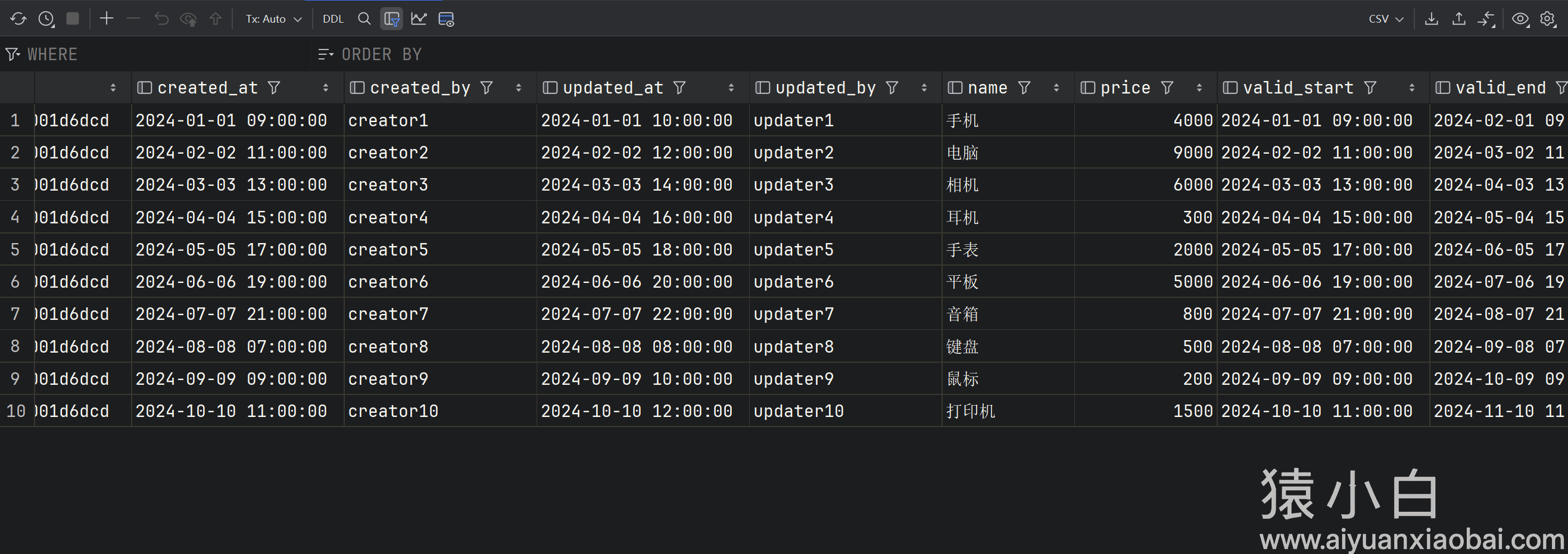1568x554 pixels.
Task: Expand the CSV export format dropdown
Action: coord(1385,19)
